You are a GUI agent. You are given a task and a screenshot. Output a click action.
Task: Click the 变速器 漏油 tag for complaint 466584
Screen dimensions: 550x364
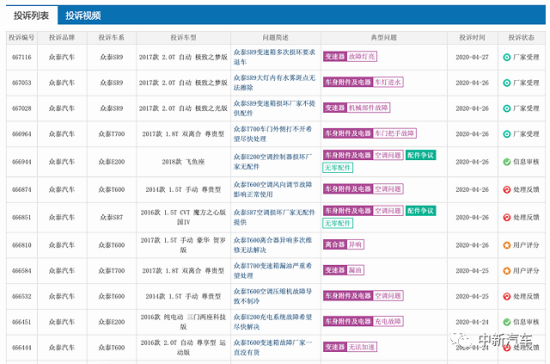pyautogui.click(x=343, y=270)
